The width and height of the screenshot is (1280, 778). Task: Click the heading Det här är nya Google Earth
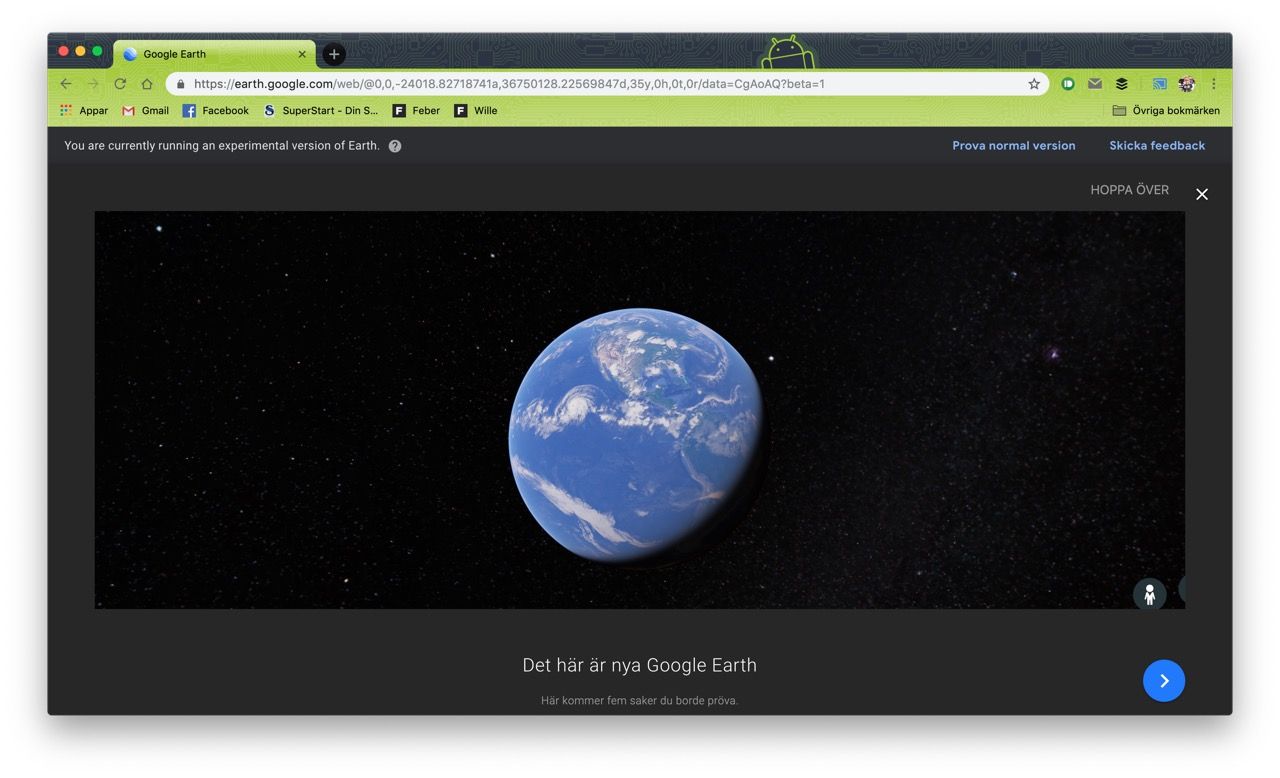[x=640, y=665]
